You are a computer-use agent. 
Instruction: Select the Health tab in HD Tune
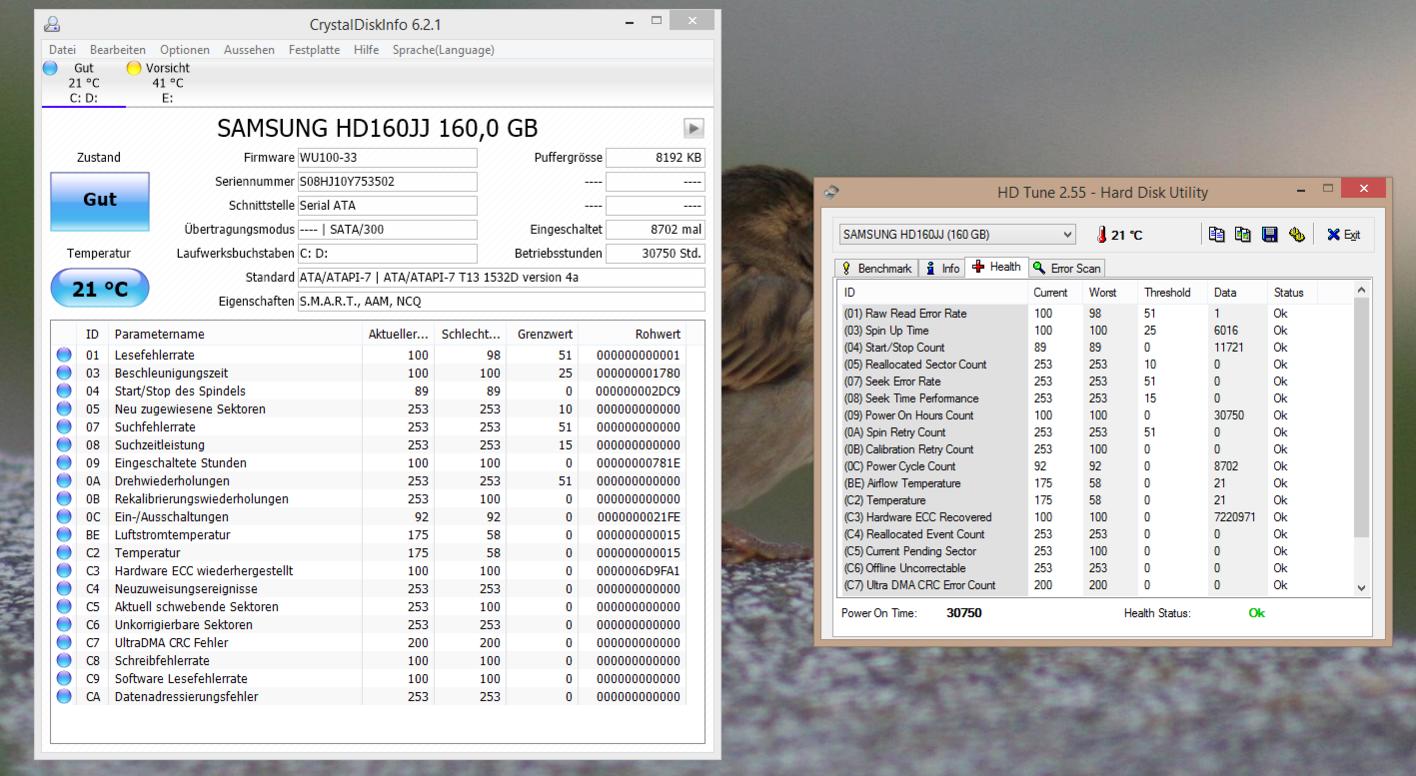(996, 267)
